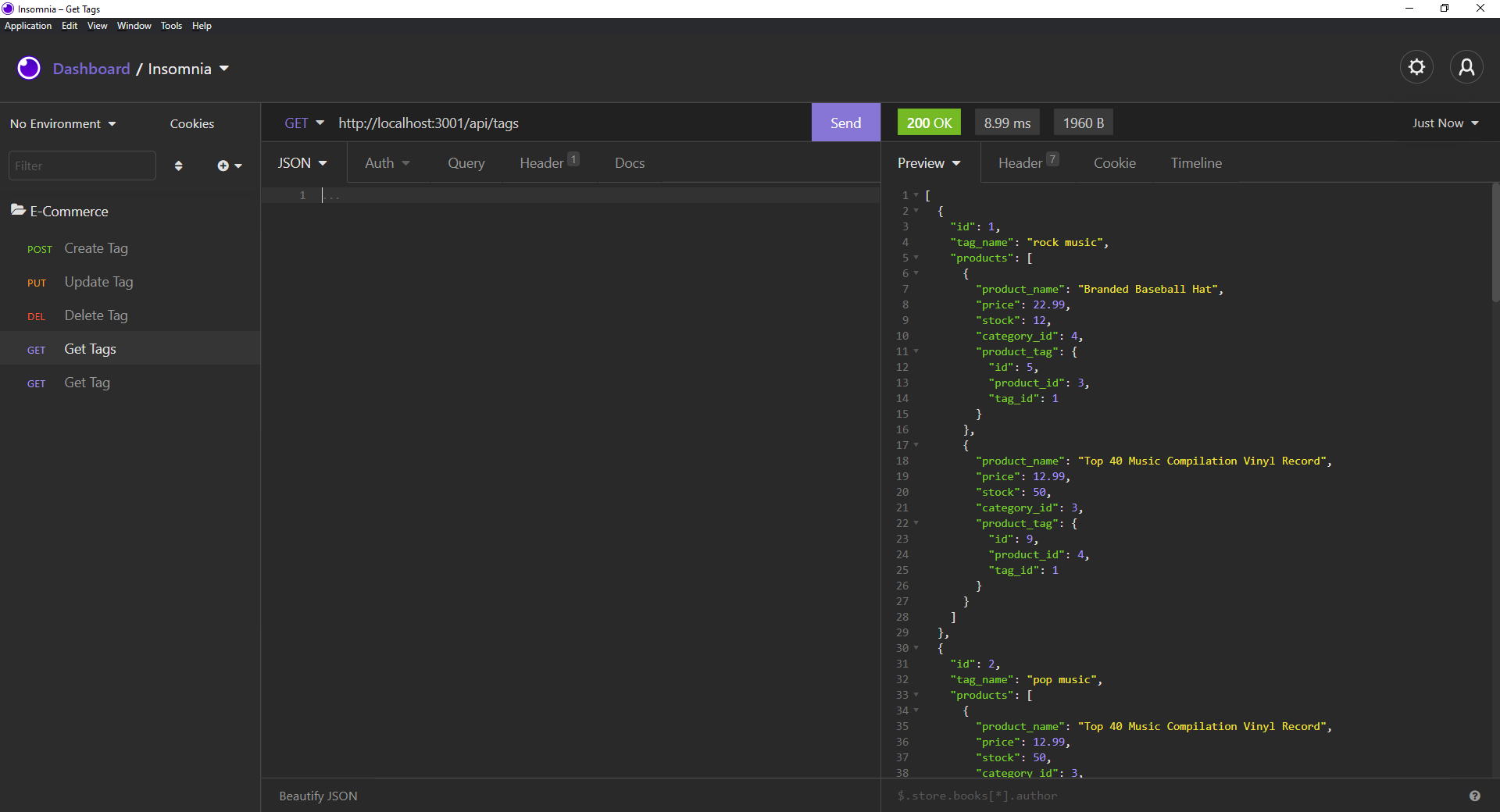
Task: Click the Dashboard breadcrumb link
Action: pos(91,69)
